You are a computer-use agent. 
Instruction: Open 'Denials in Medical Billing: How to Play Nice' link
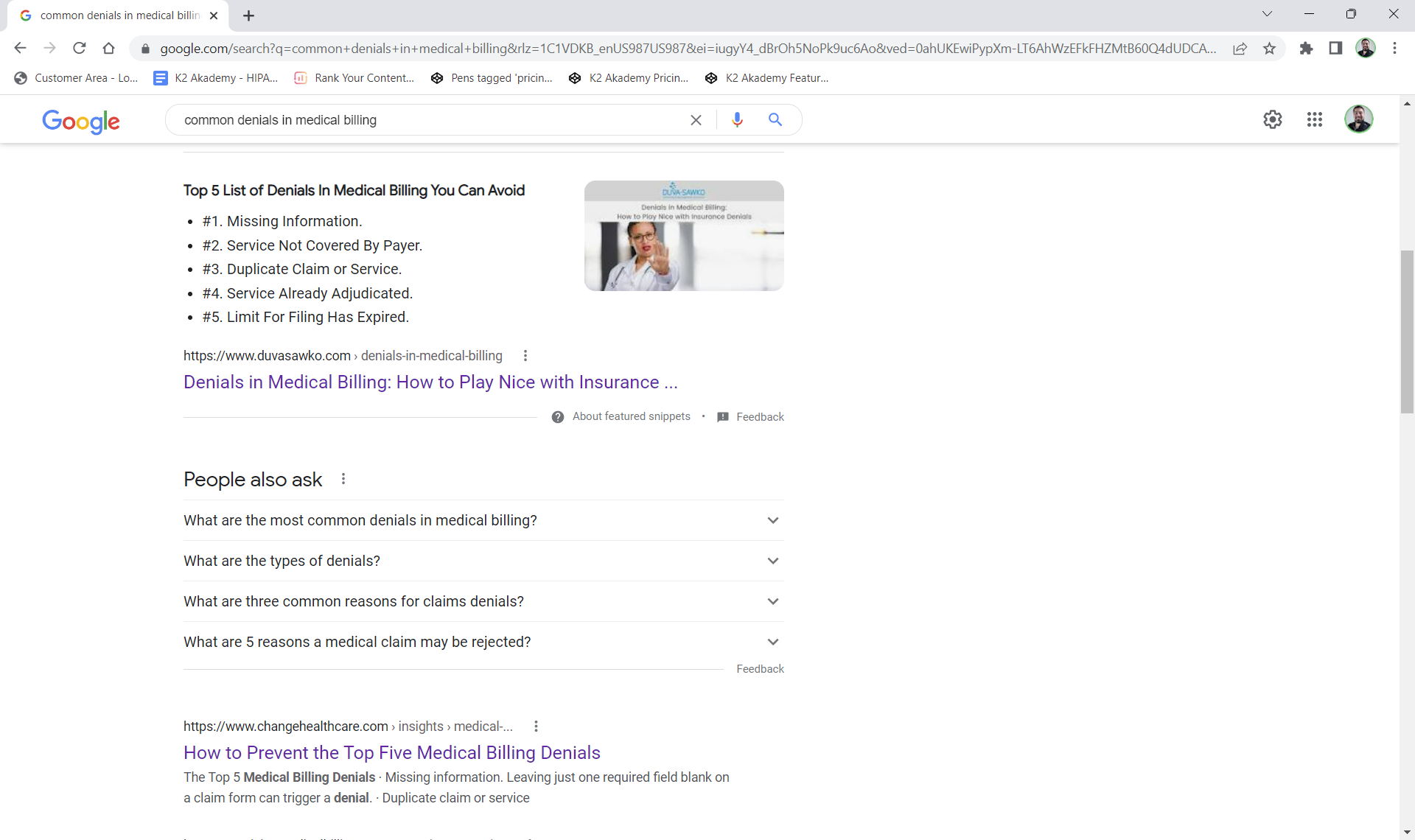coord(430,382)
